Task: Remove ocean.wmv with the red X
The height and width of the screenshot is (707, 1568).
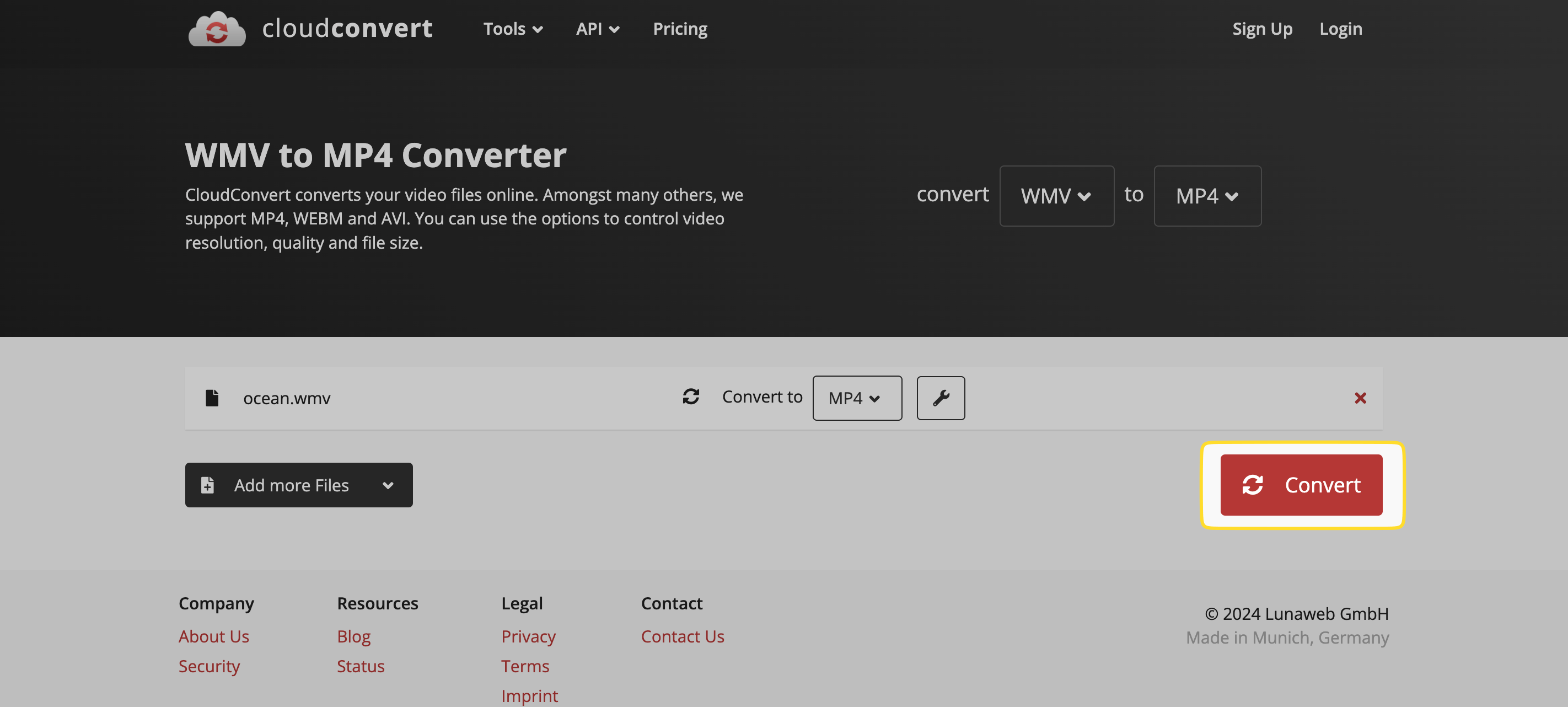Action: coord(1360,398)
